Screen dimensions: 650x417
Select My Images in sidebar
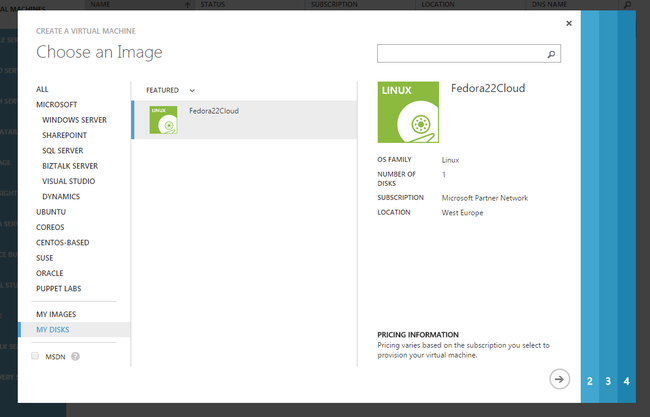[56, 314]
